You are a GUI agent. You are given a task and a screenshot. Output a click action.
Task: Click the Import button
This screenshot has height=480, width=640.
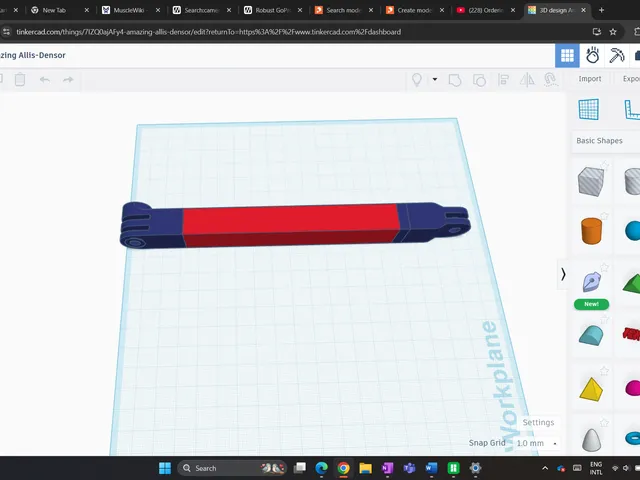(589, 79)
